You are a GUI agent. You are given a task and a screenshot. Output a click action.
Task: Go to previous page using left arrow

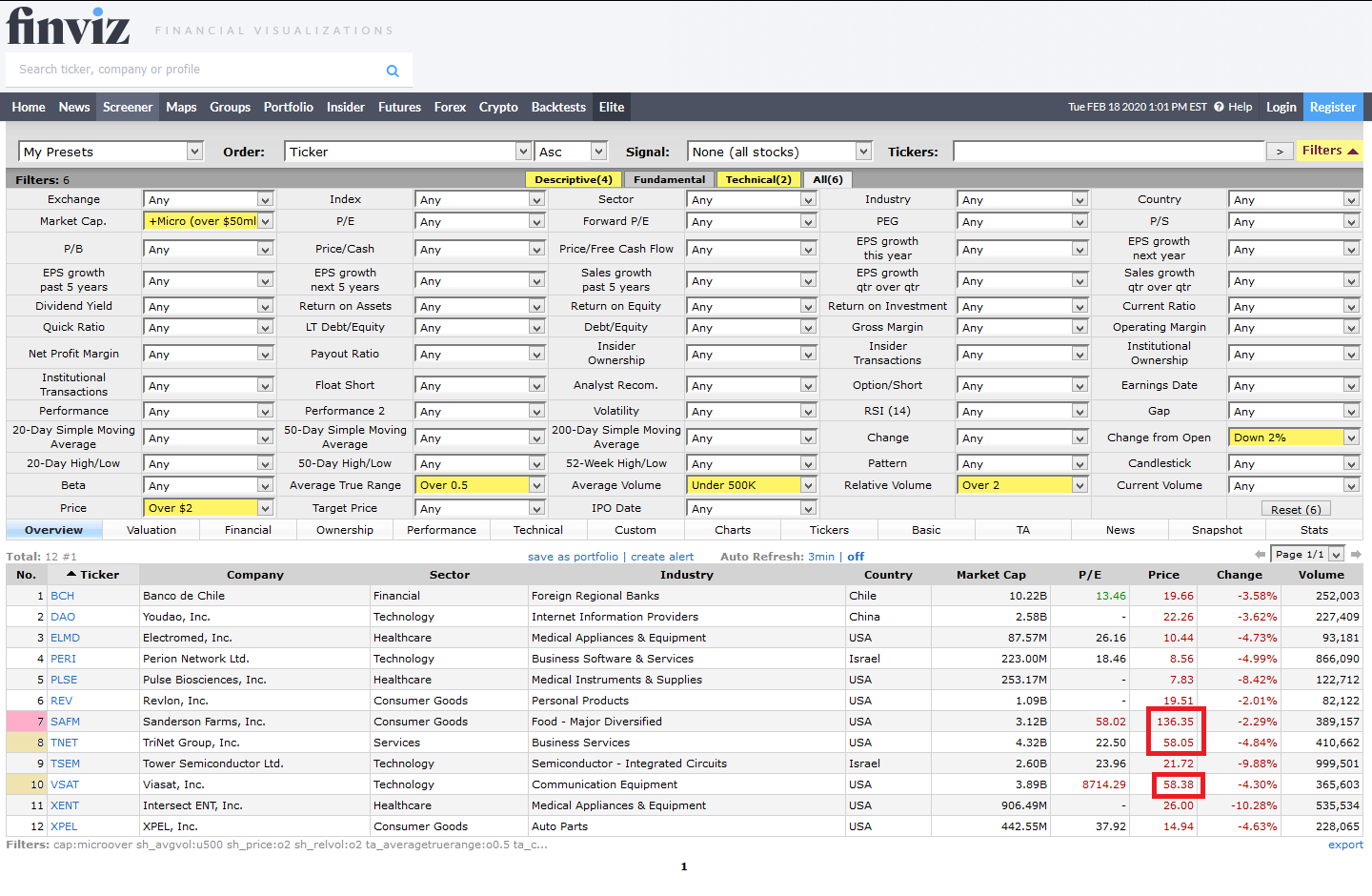pyautogui.click(x=1261, y=554)
